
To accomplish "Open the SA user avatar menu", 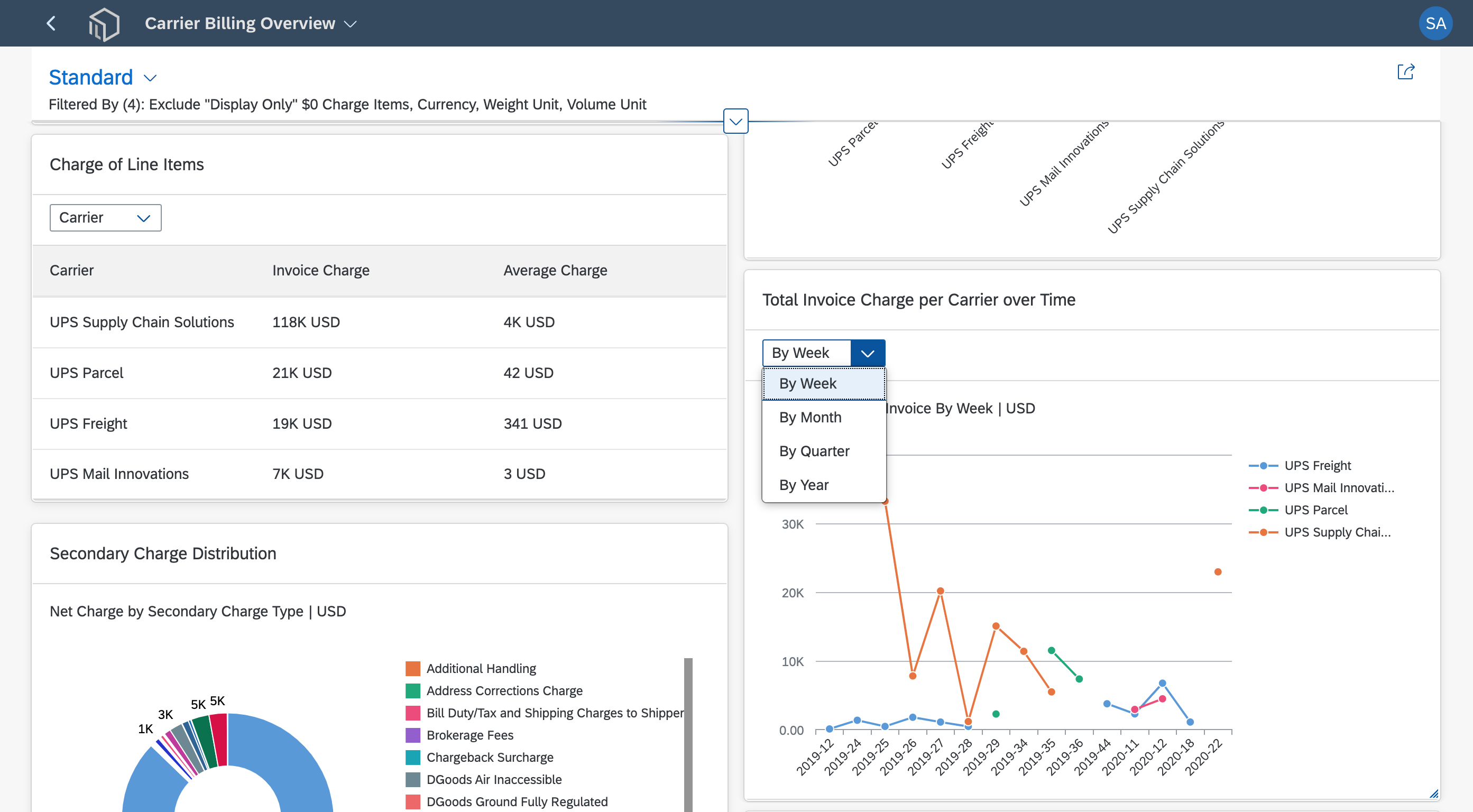I will [1435, 23].
